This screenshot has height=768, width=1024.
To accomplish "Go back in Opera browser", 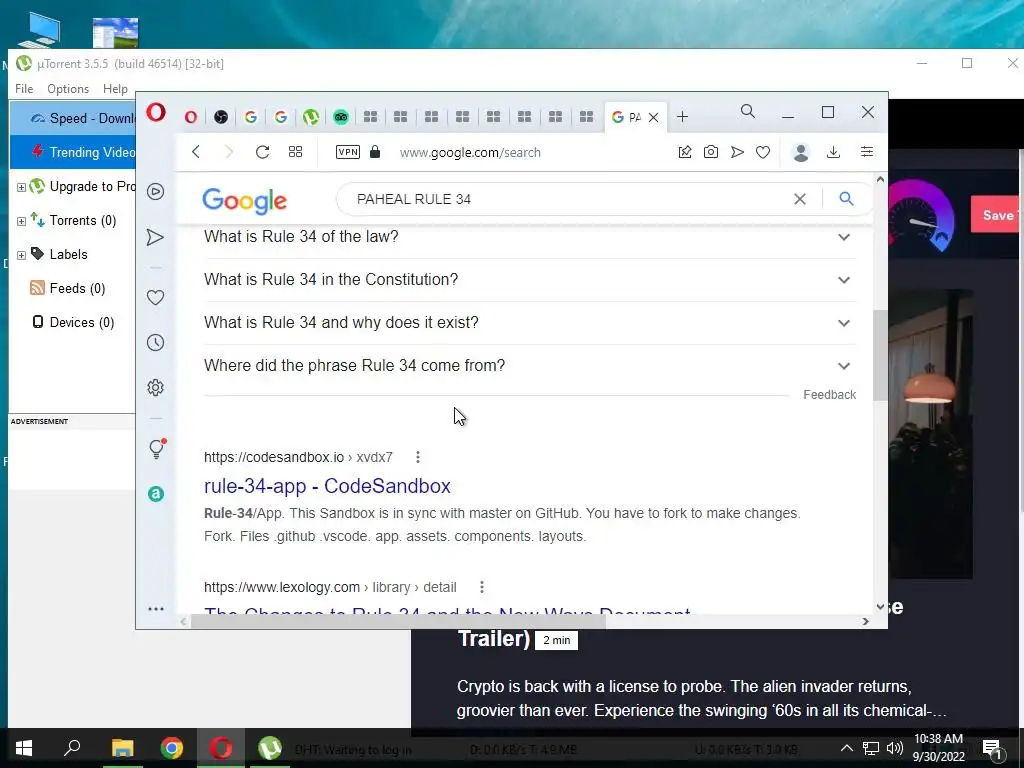I will point(196,152).
